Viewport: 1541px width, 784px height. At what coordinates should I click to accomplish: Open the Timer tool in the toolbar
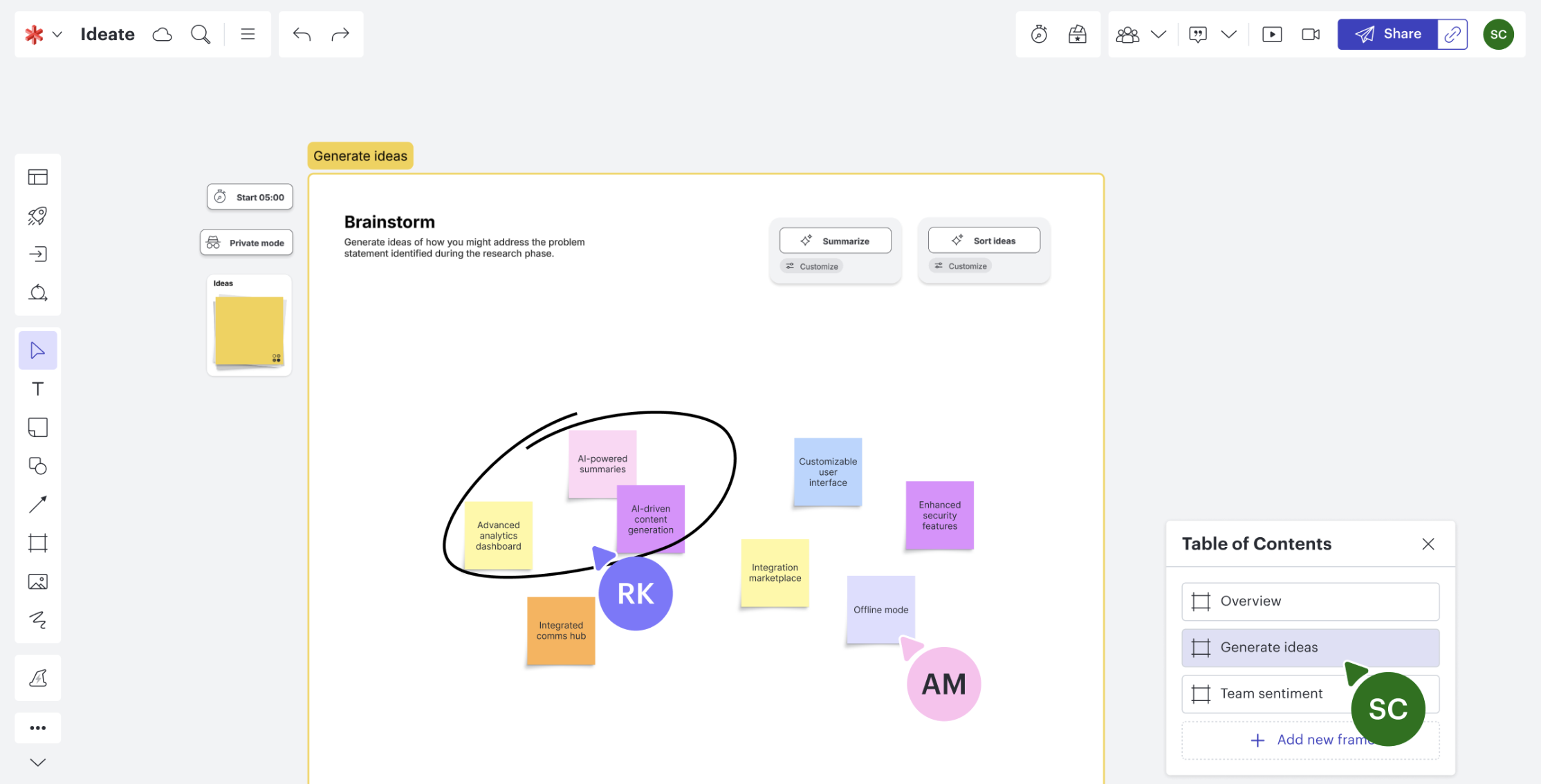coord(1039,34)
